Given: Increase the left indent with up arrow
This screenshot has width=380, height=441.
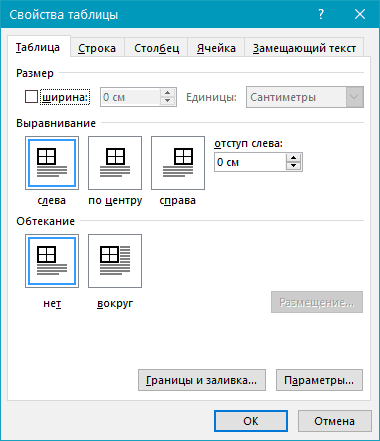Looking at the screenshot, I should (294, 158).
